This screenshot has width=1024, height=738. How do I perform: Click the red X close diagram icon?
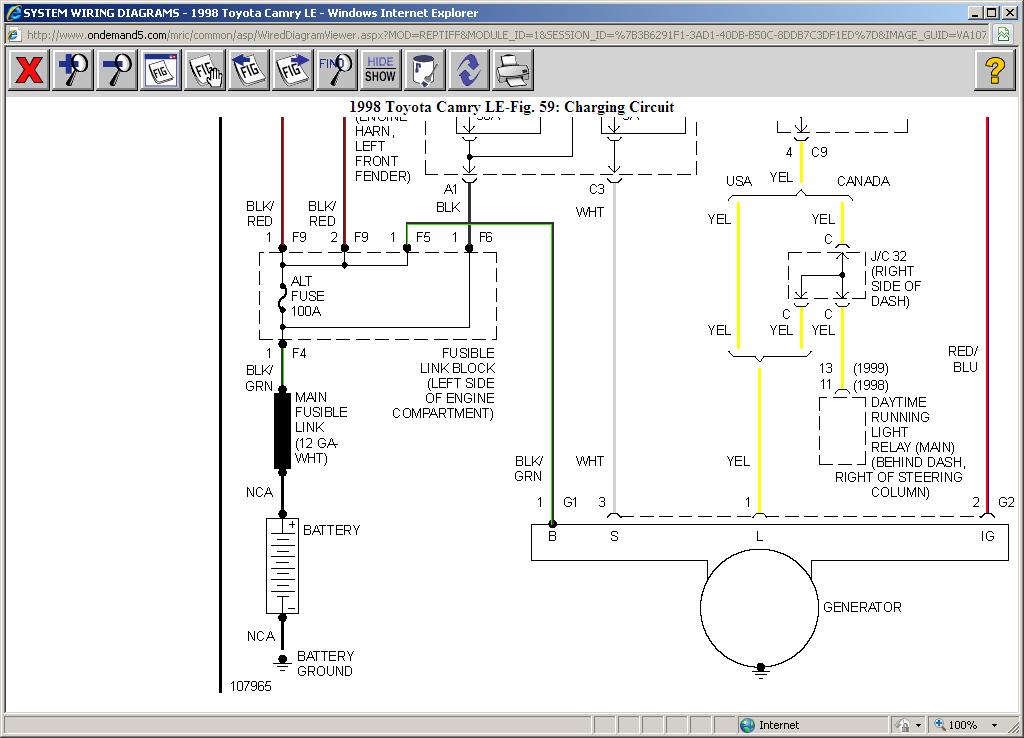(x=30, y=70)
